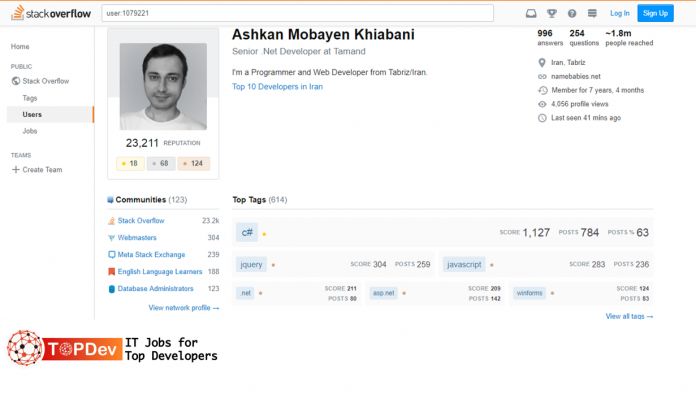Expand View network profile link
This screenshot has height=407, width=696.
click(183, 308)
